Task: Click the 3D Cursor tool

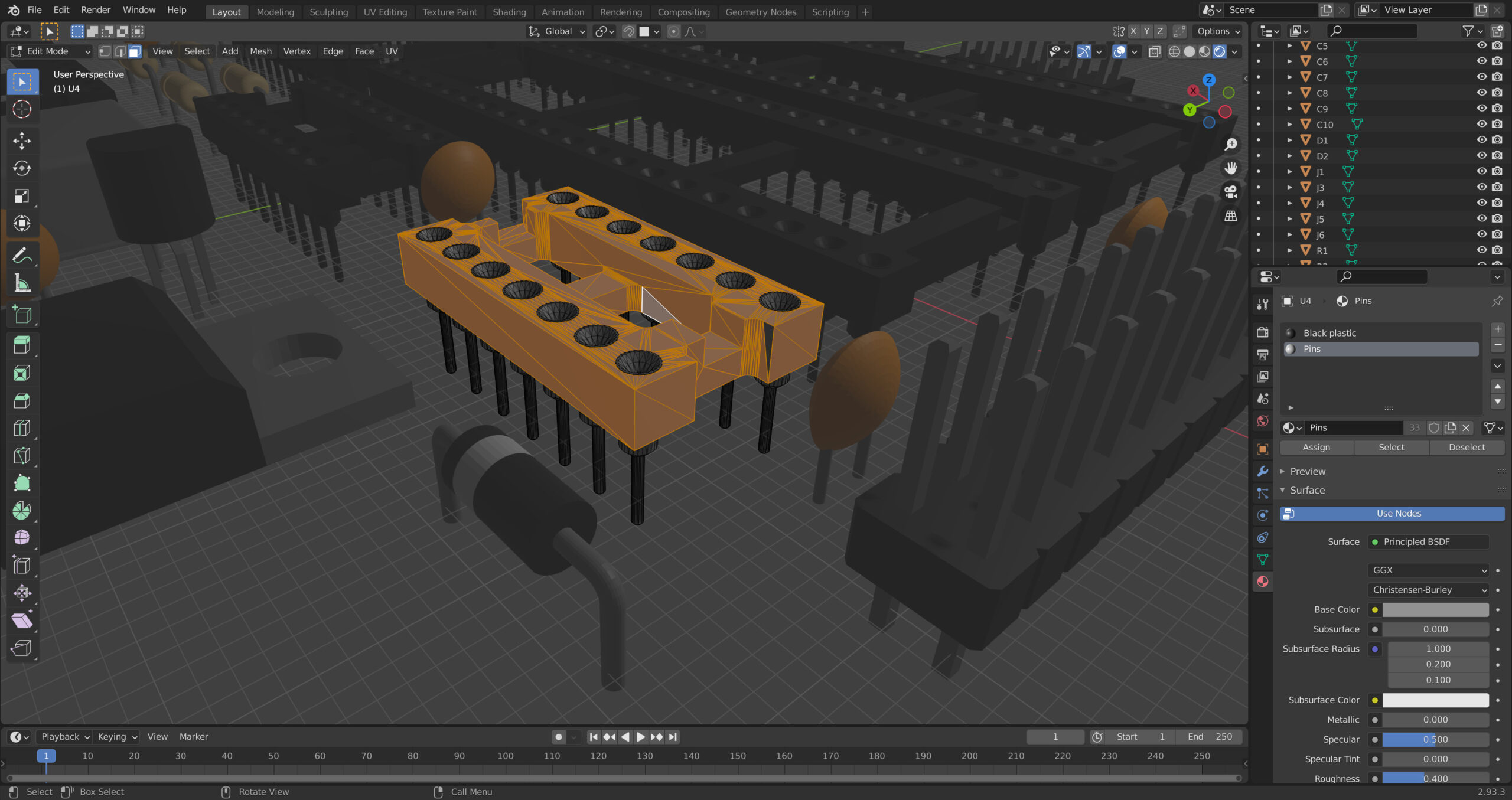Action: (x=22, y=109)
